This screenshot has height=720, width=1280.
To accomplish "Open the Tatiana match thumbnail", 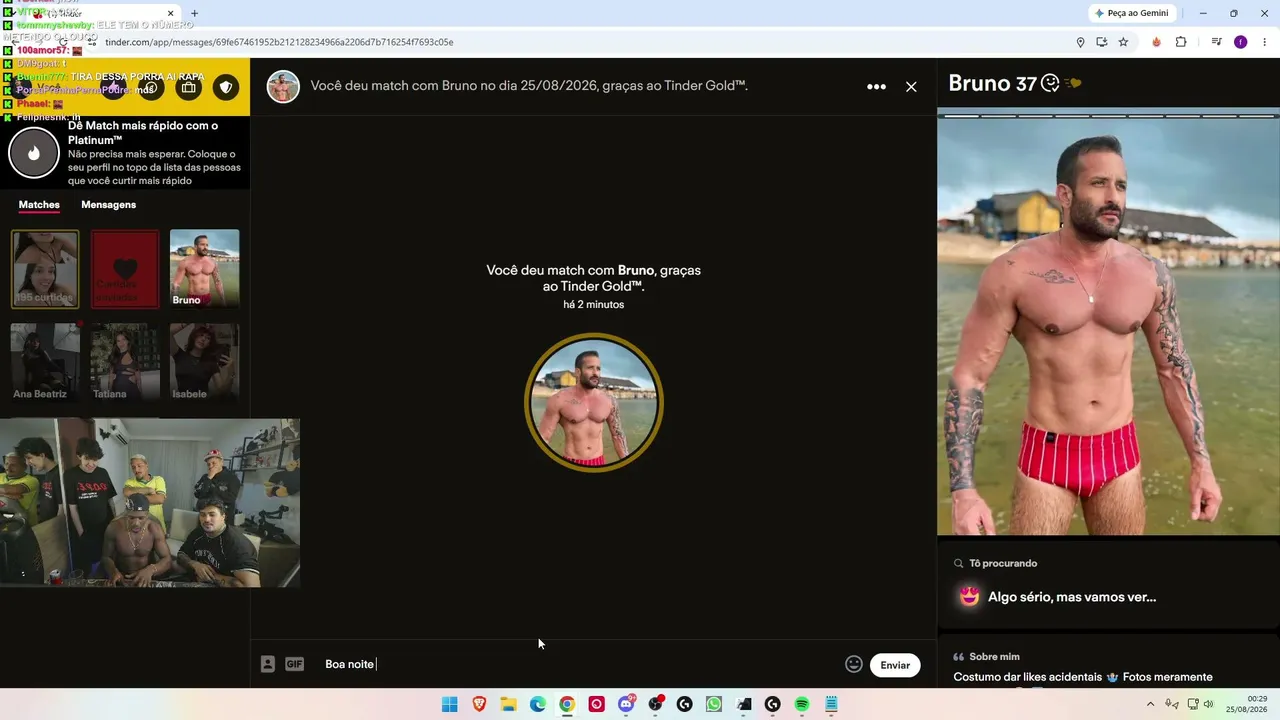I will coord(125,362).
